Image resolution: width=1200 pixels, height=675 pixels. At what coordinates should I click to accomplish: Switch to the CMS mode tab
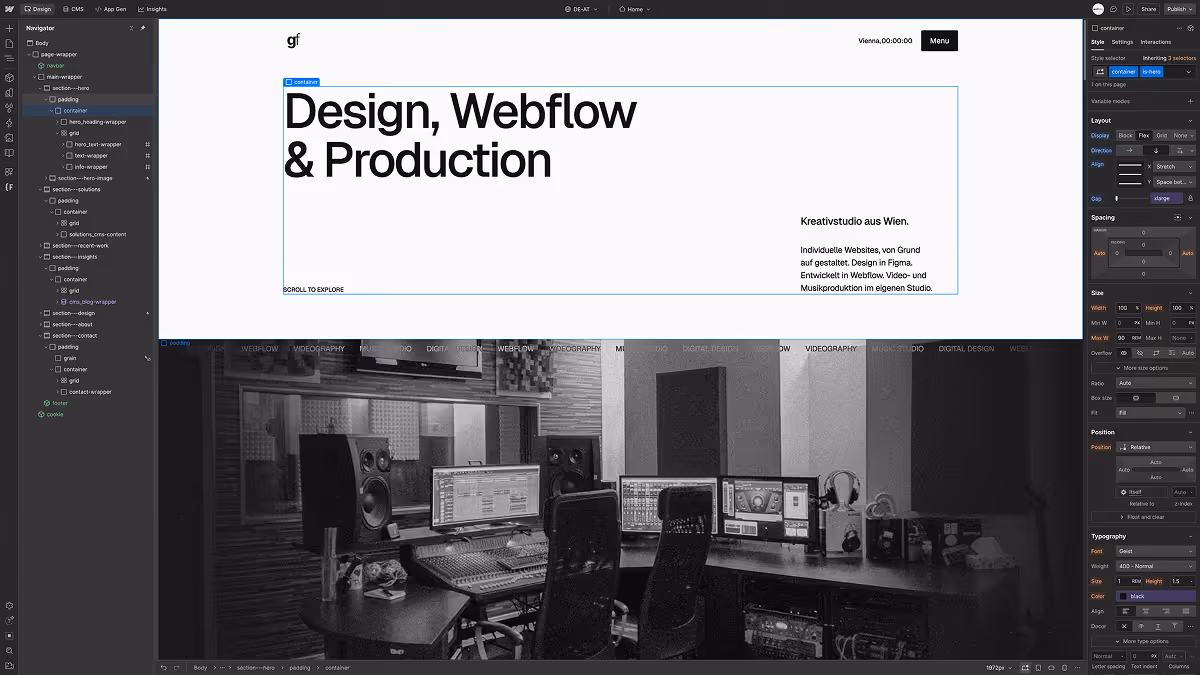73,9
